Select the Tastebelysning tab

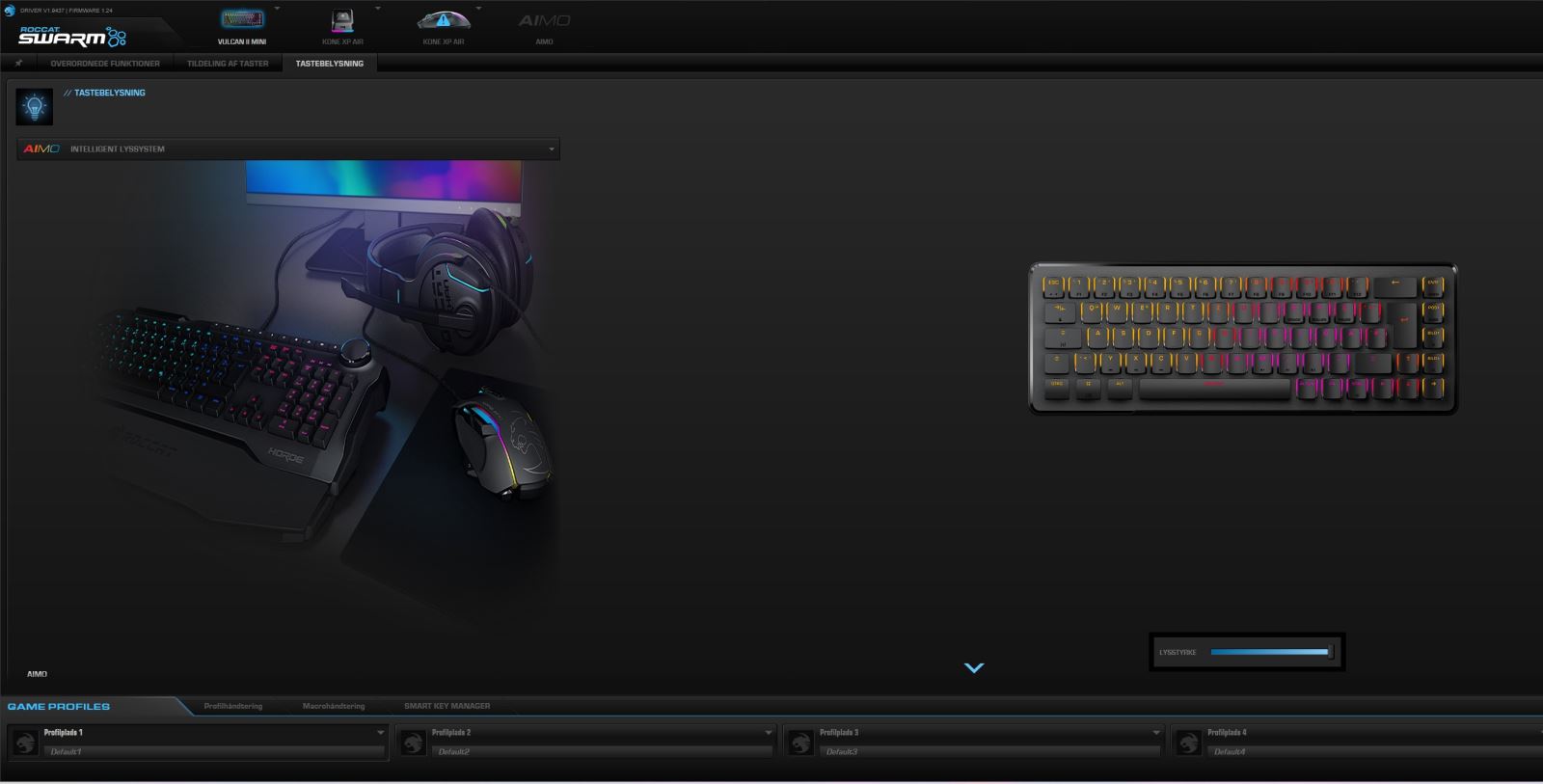330,64
